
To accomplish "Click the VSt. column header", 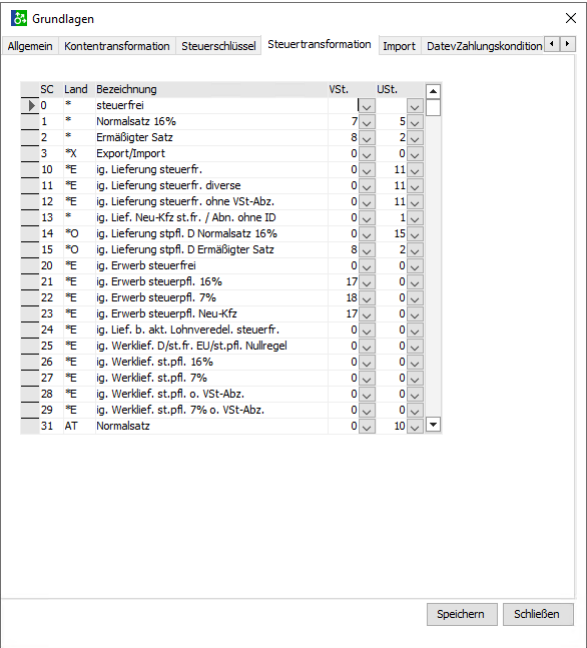I will pos(351,89).
